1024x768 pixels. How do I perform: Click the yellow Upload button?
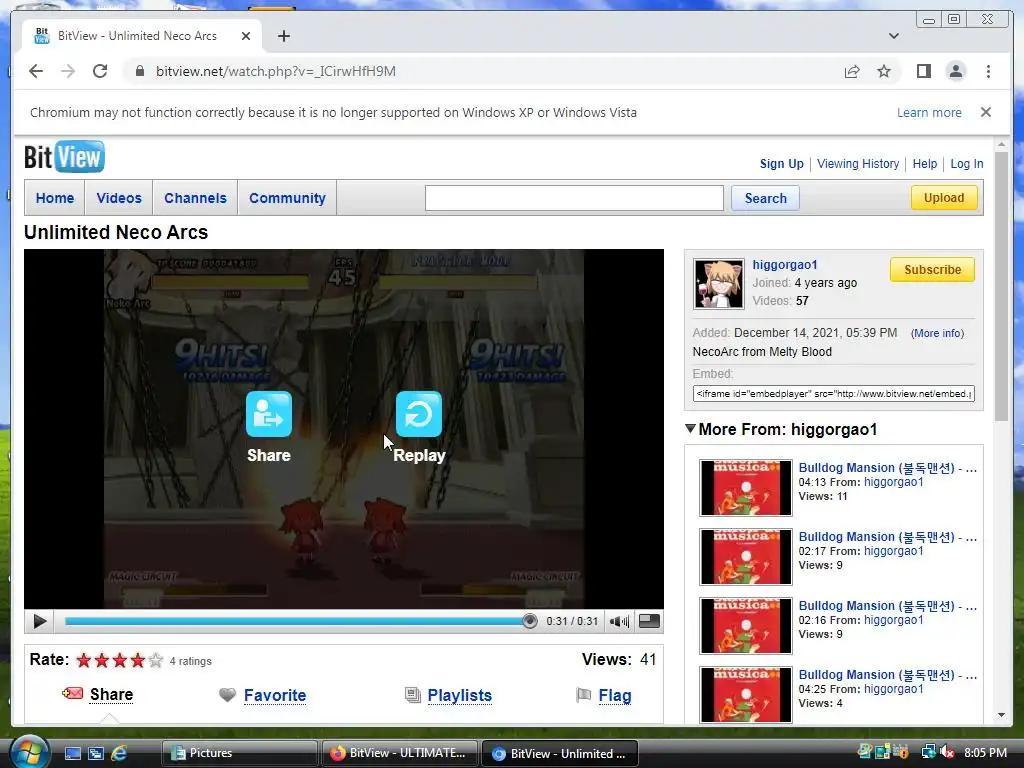944,197
